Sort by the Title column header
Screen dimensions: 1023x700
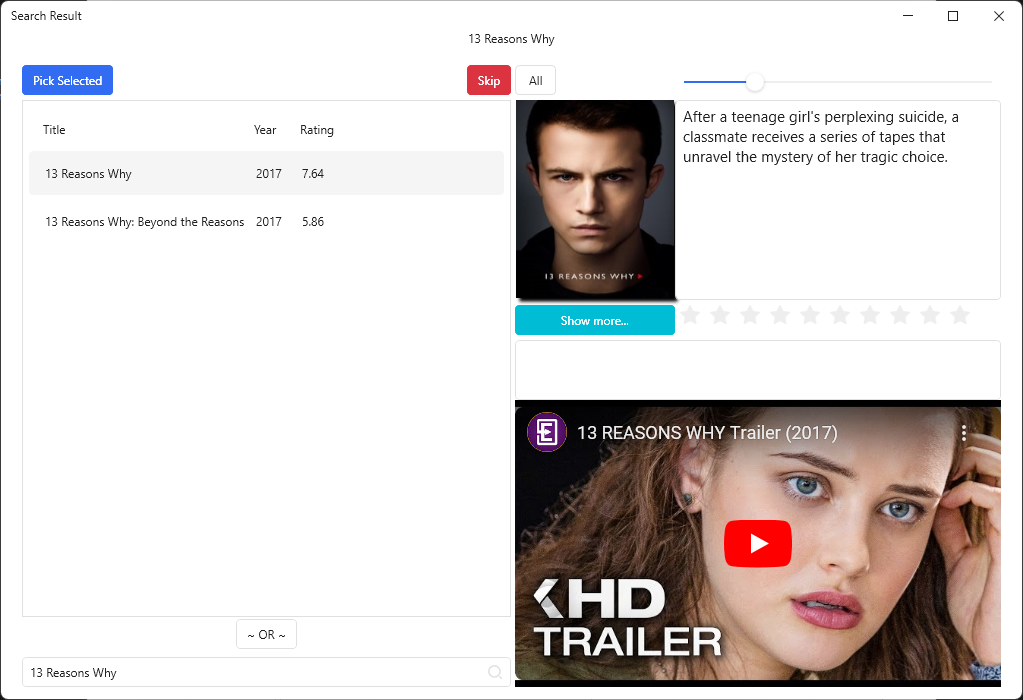[54, 130]
